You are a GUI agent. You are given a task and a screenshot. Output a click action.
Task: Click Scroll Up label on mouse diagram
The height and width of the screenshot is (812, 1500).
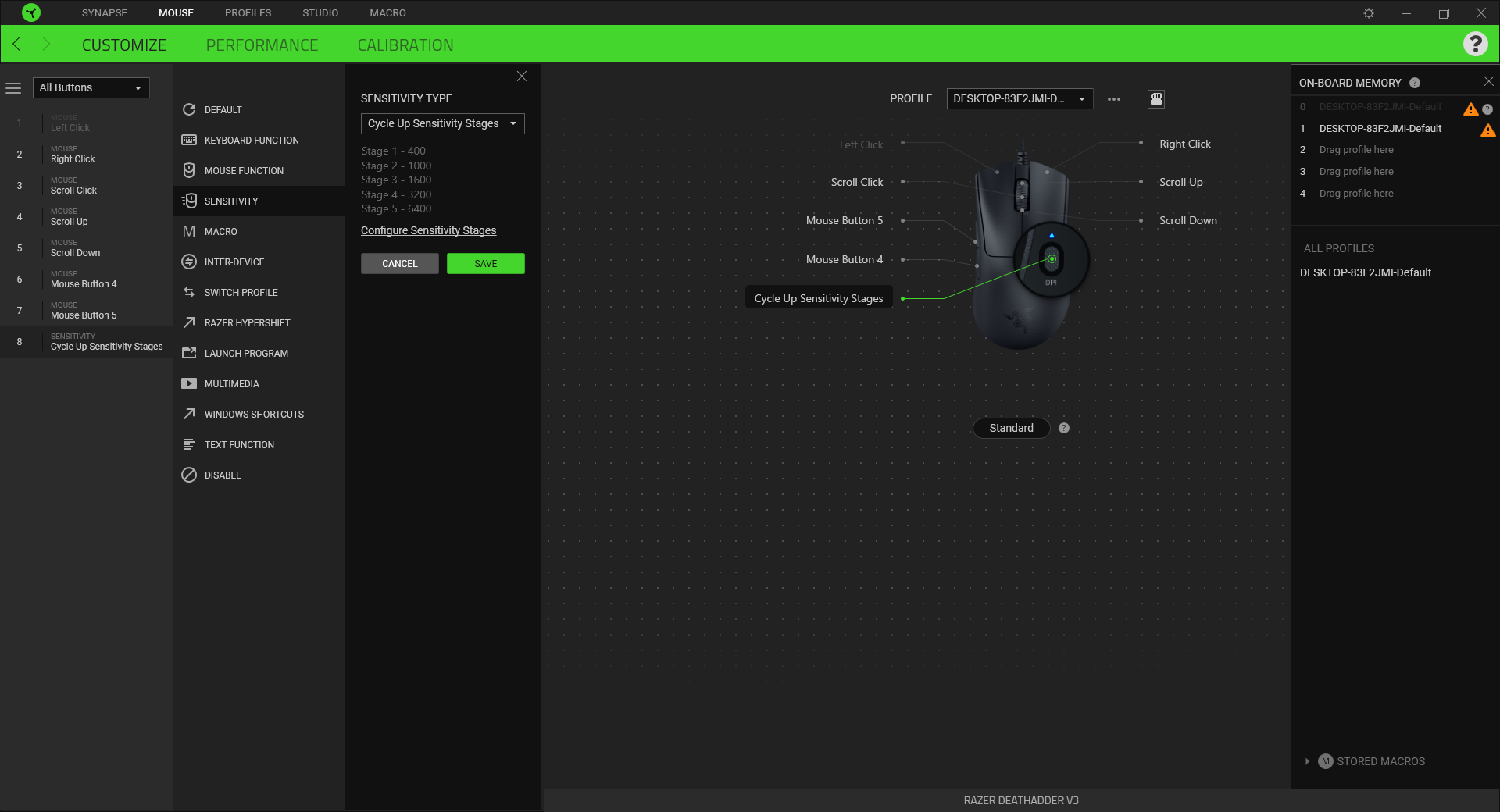1180,182
